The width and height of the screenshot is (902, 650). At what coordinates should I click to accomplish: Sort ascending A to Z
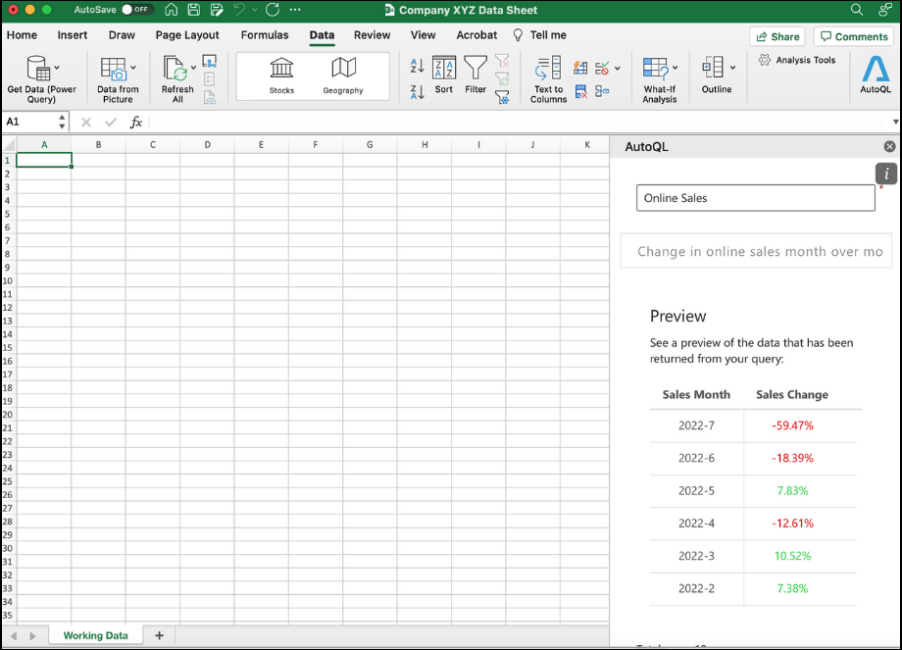[x=417, y=66]
